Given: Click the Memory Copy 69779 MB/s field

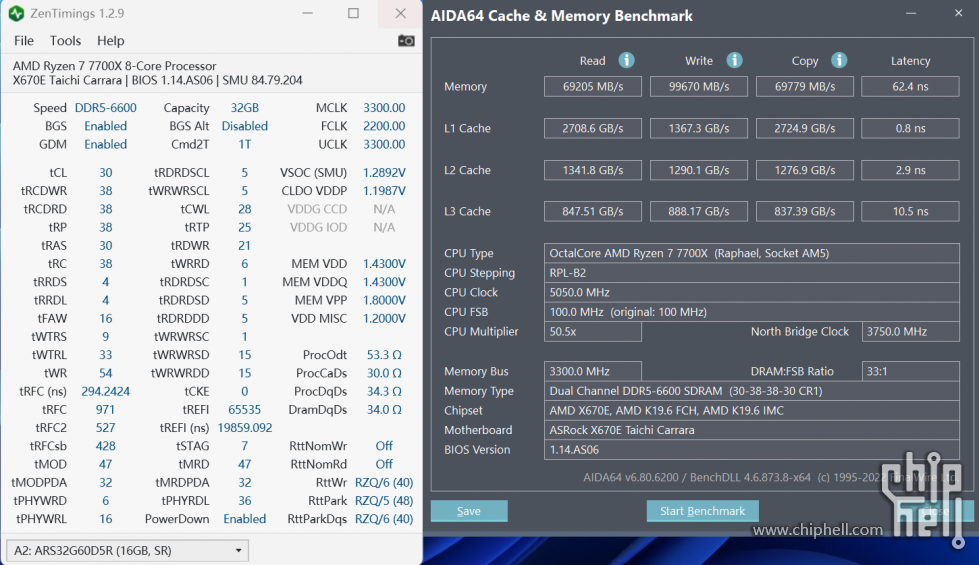Looking at the screenshot, I should (805, 86).
